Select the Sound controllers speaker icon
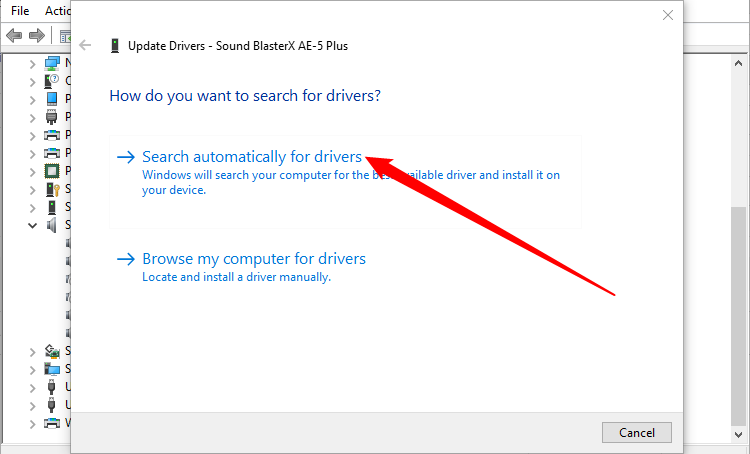This screenshot has width=750, height=454. pos(52,225)
